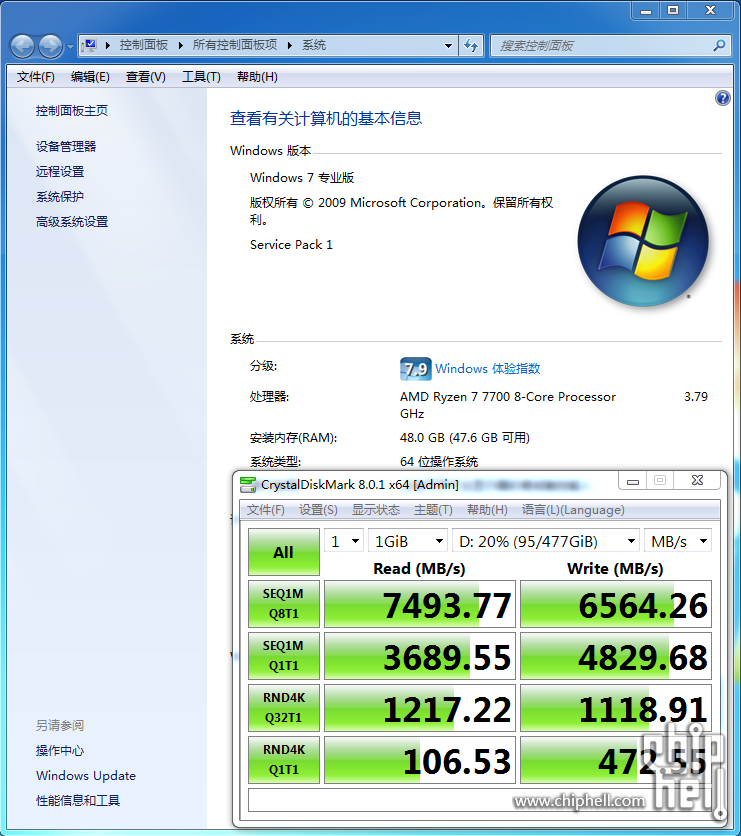
Task: Run the SEQ1M Q8T1 test
Action: coord(284,604)
